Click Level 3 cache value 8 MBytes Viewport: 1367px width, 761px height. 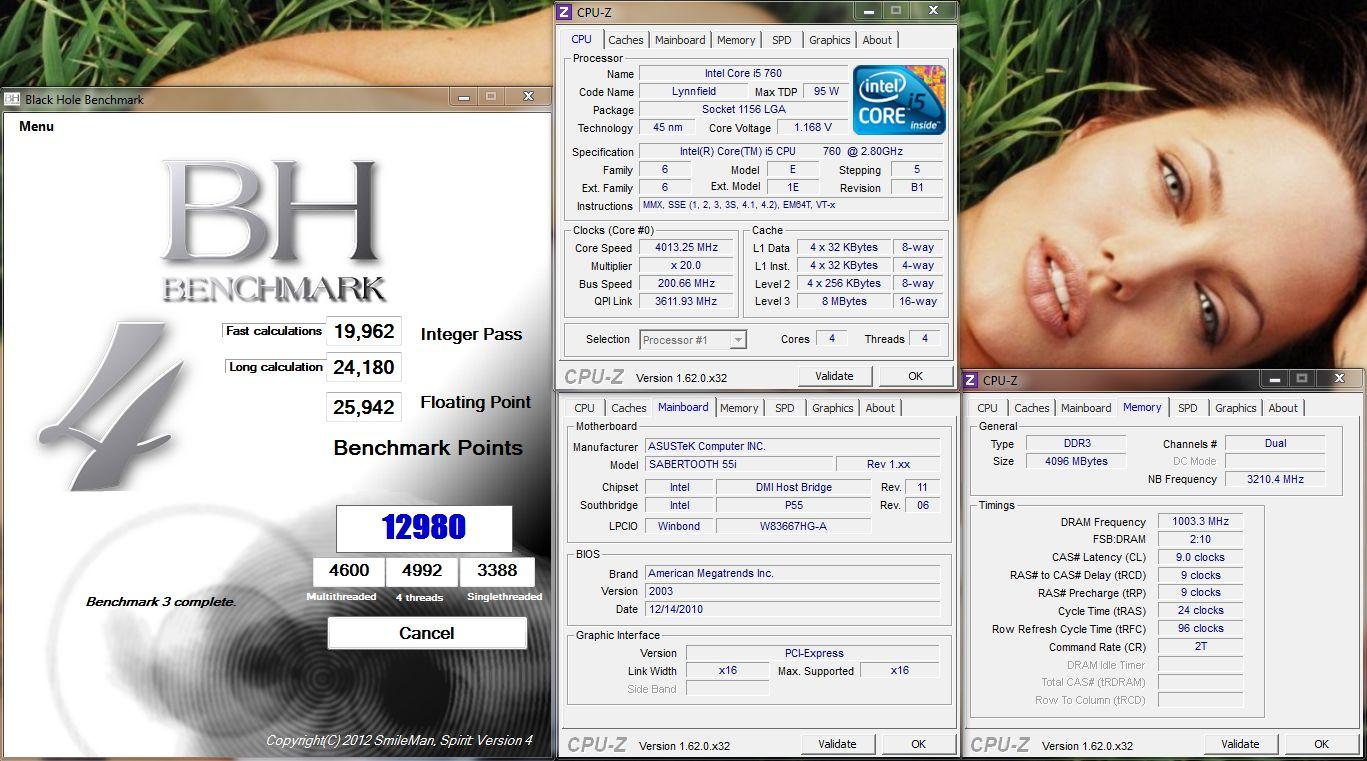[845, 302]
